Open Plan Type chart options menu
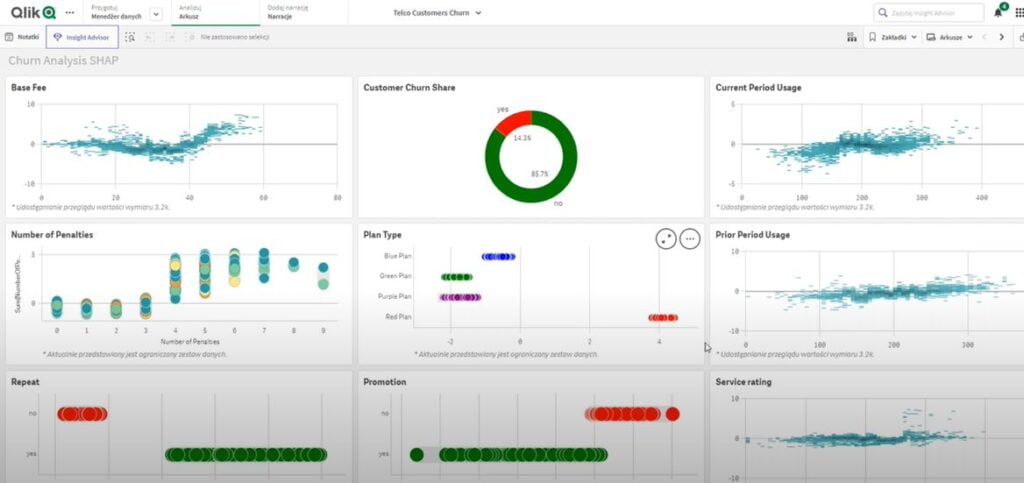Viewport: 1024px width, 483px height. tap(690, 238)
